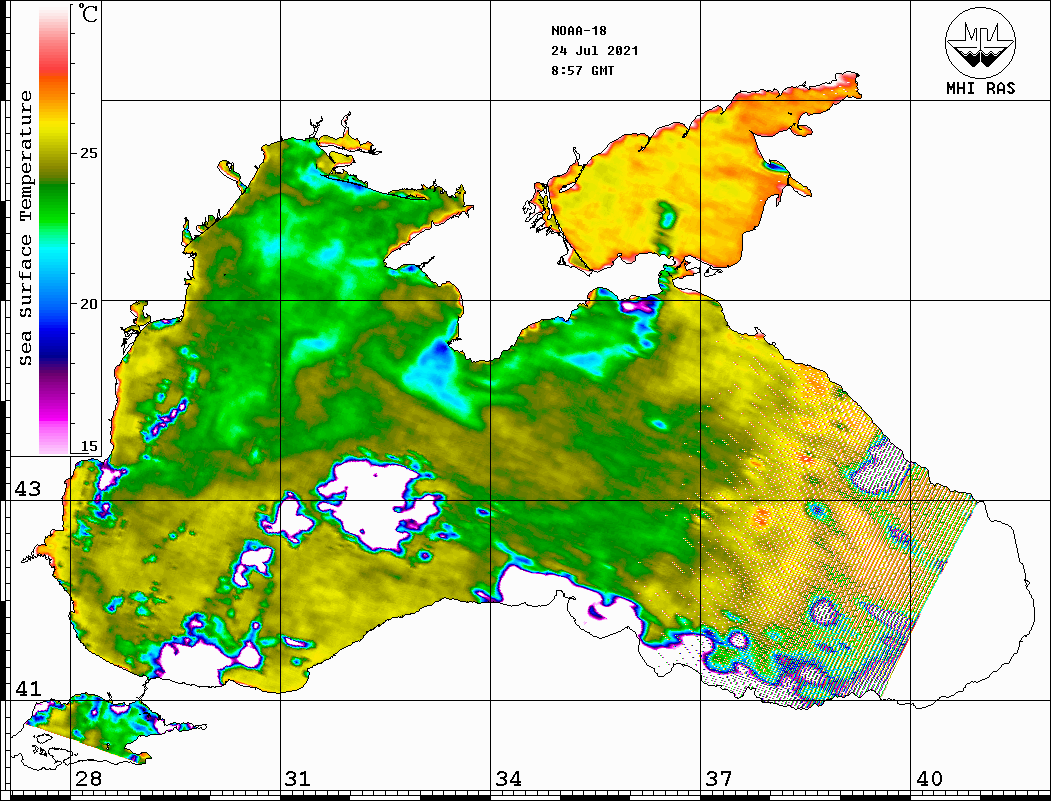Viewport: 1051px width, 801px height.
Task: Click the '°C' unit label
Action: pyautogui.click(x=88, y=13)
